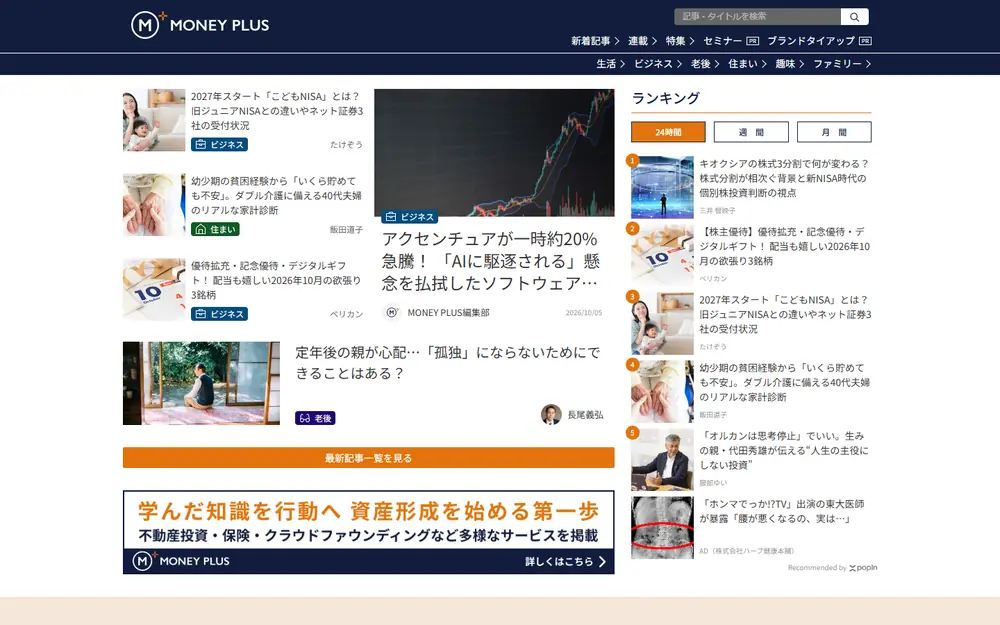The width and height of the screenshot is (1000, 625).
Task: Click the search input field
Action: [x=757, y=17]
